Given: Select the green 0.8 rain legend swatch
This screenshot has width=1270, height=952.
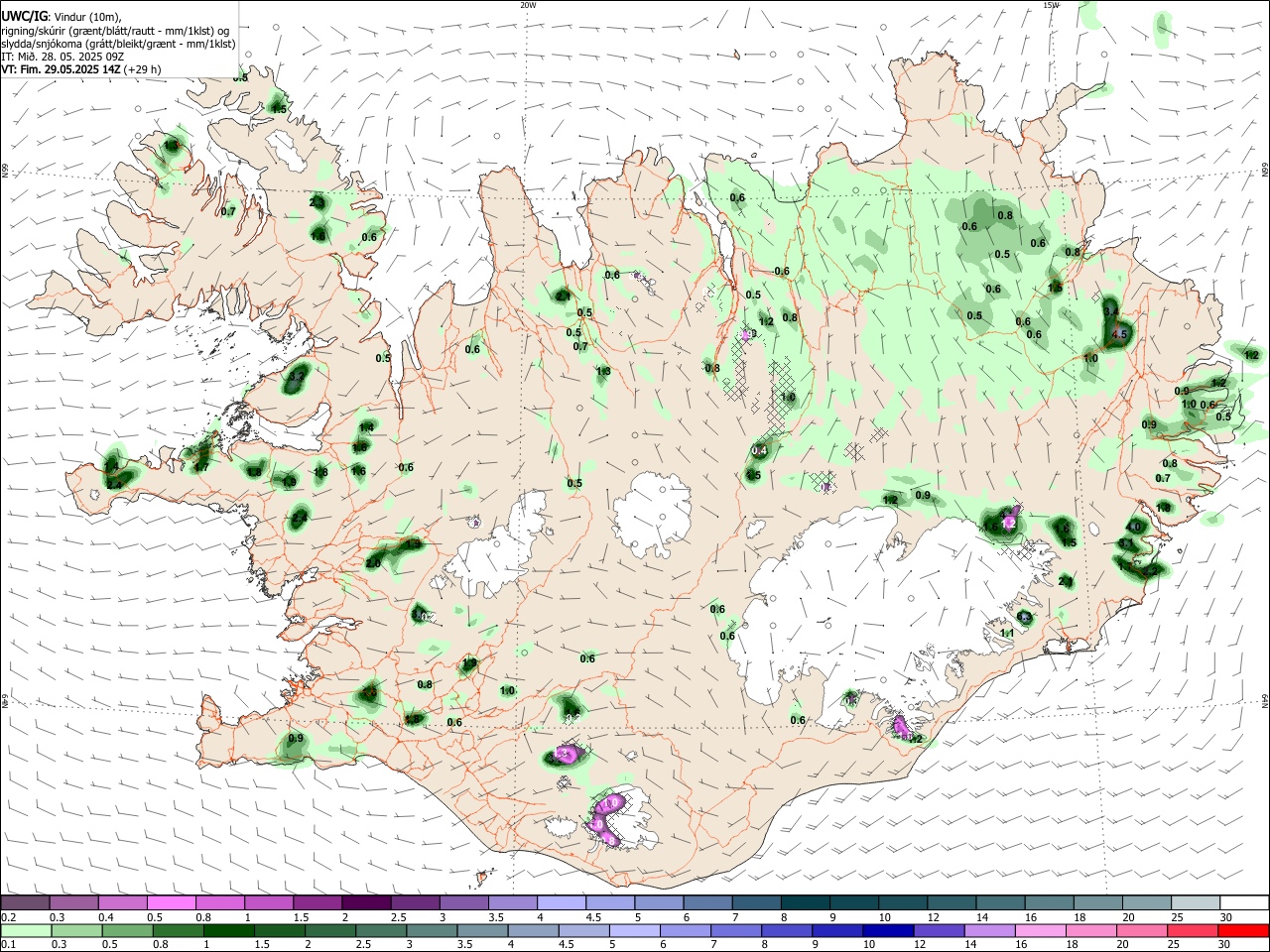Looking at the screenshot, I should click(x=179, y=930).
